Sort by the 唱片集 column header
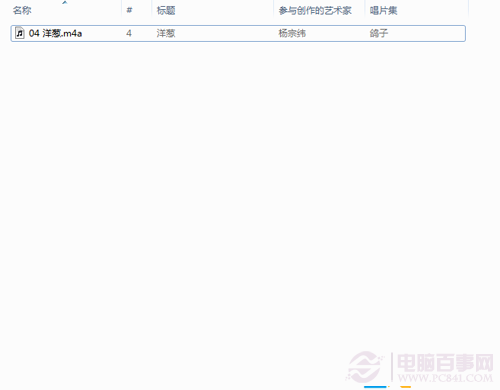500x390 pixels. [383, 11]
